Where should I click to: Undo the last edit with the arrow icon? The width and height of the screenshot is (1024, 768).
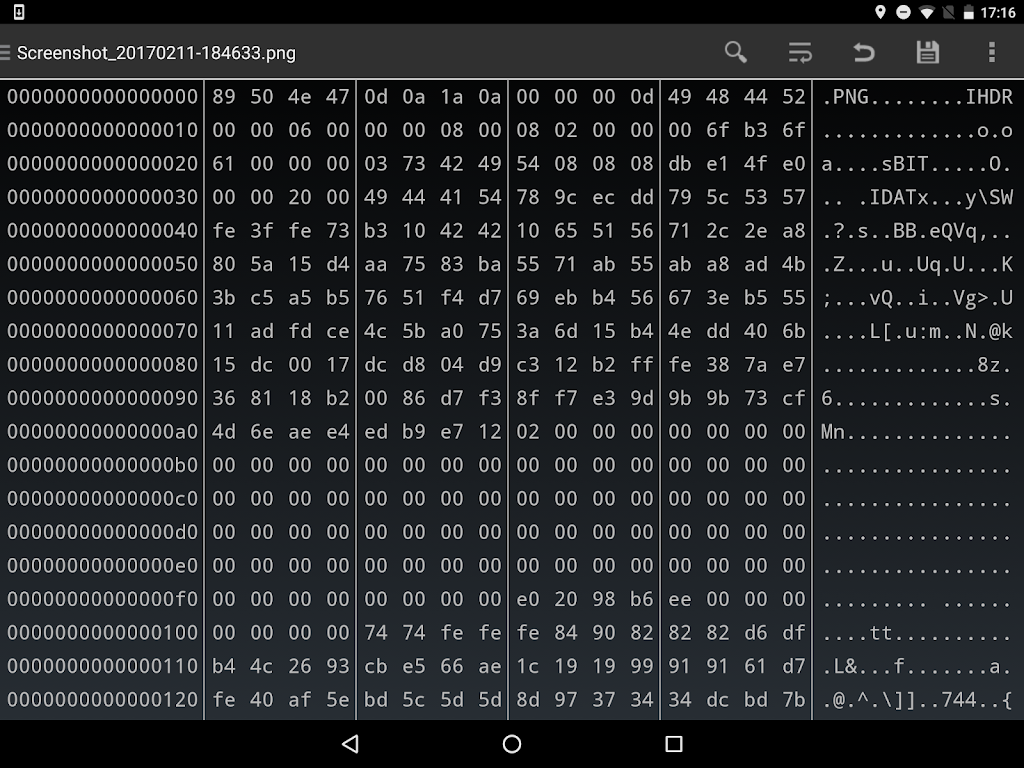[x=864, y=53]
